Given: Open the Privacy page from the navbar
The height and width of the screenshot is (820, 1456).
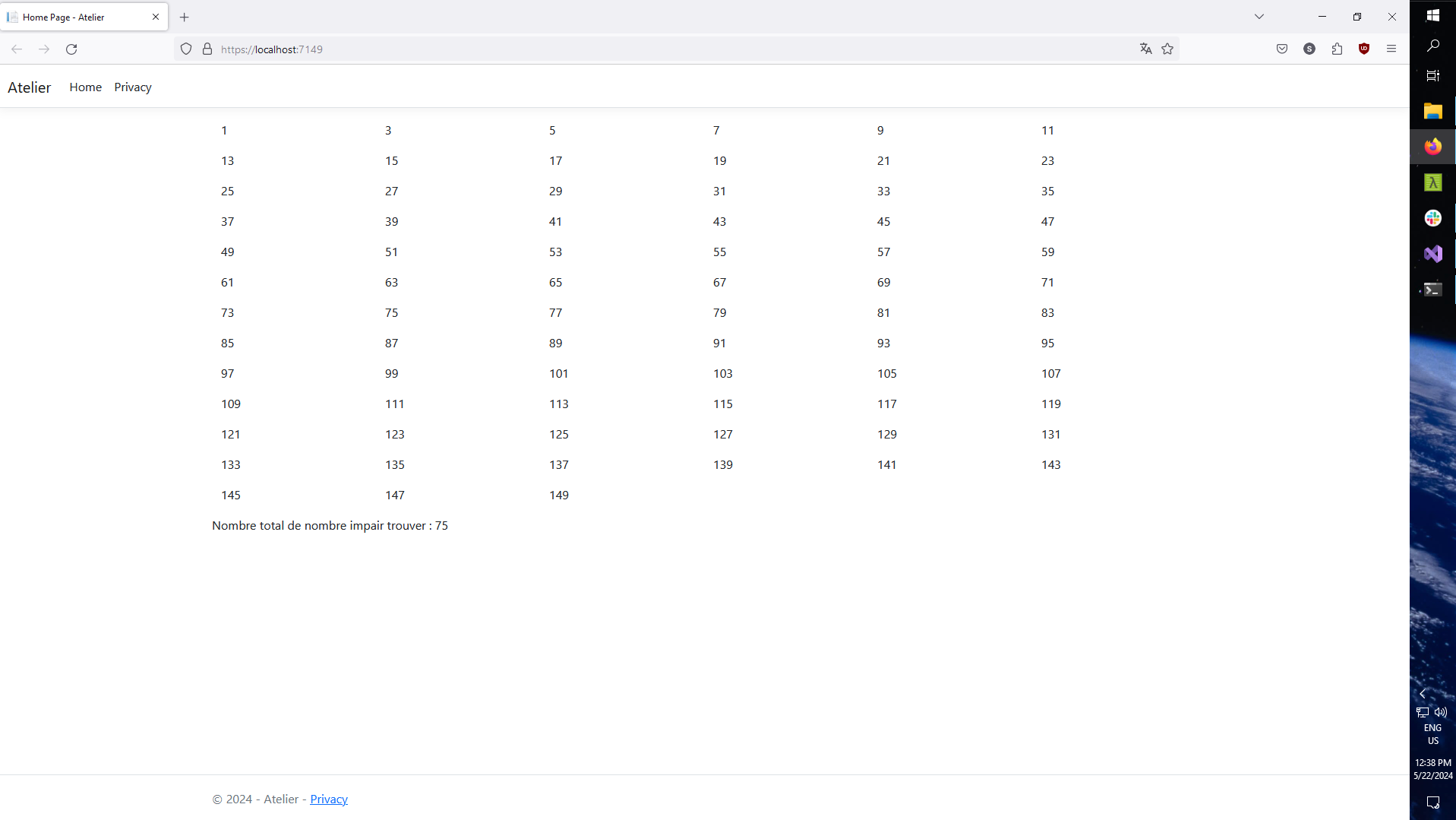Looking at the screenshot, I should (x=132, y=87).
